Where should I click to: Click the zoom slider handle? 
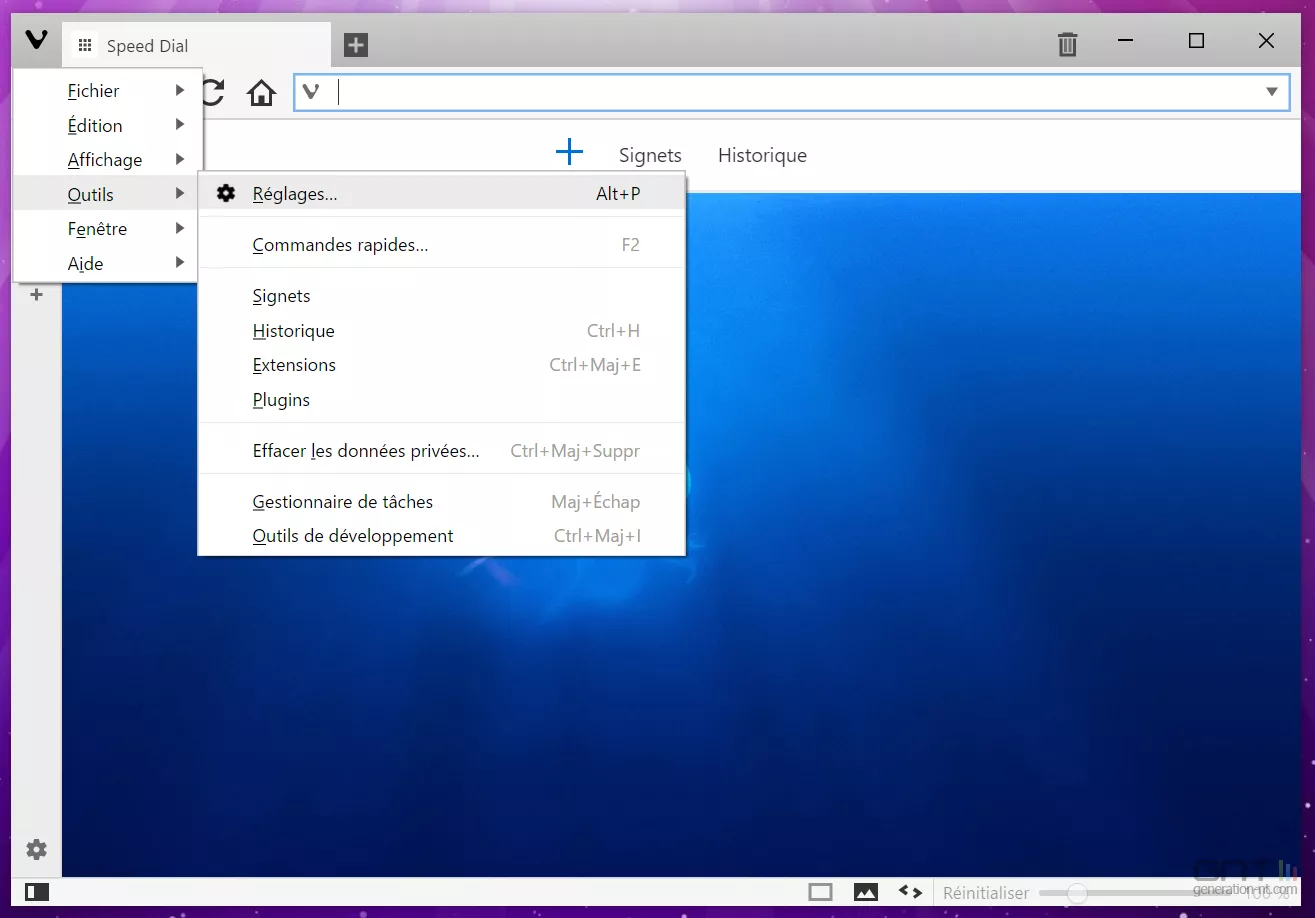[1077, 893]
